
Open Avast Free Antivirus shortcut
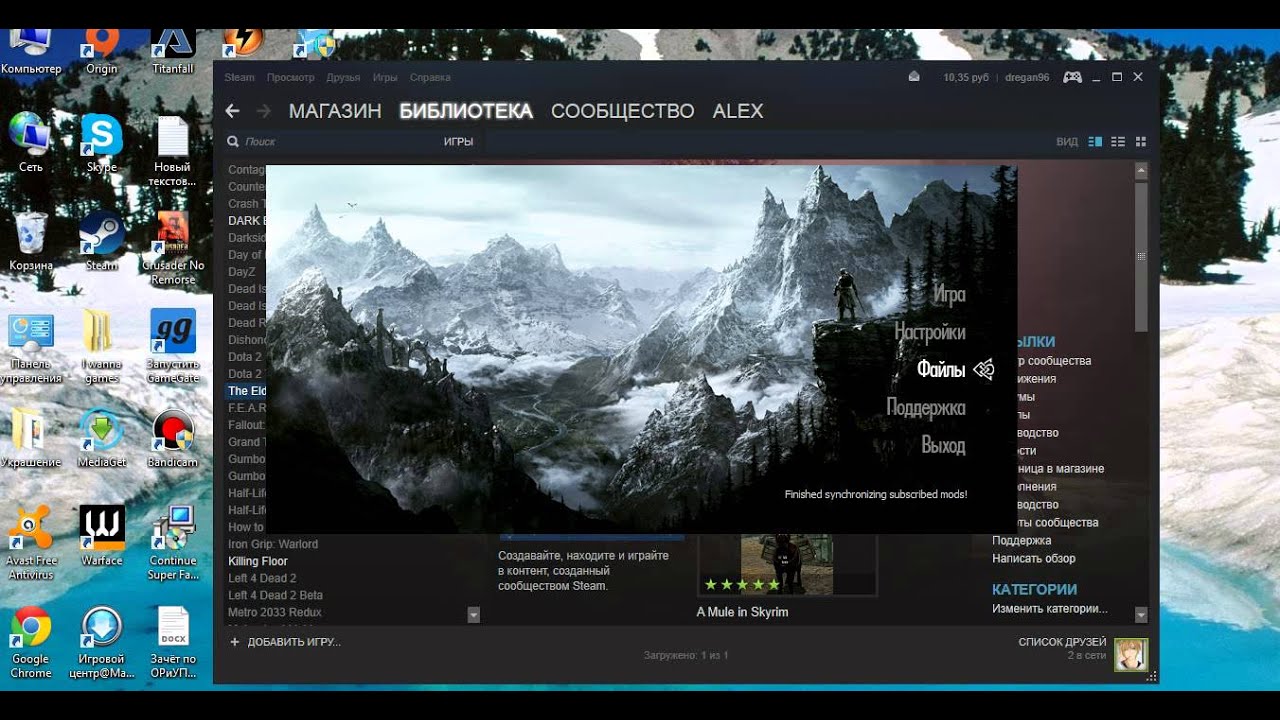[x=31, y=542]
